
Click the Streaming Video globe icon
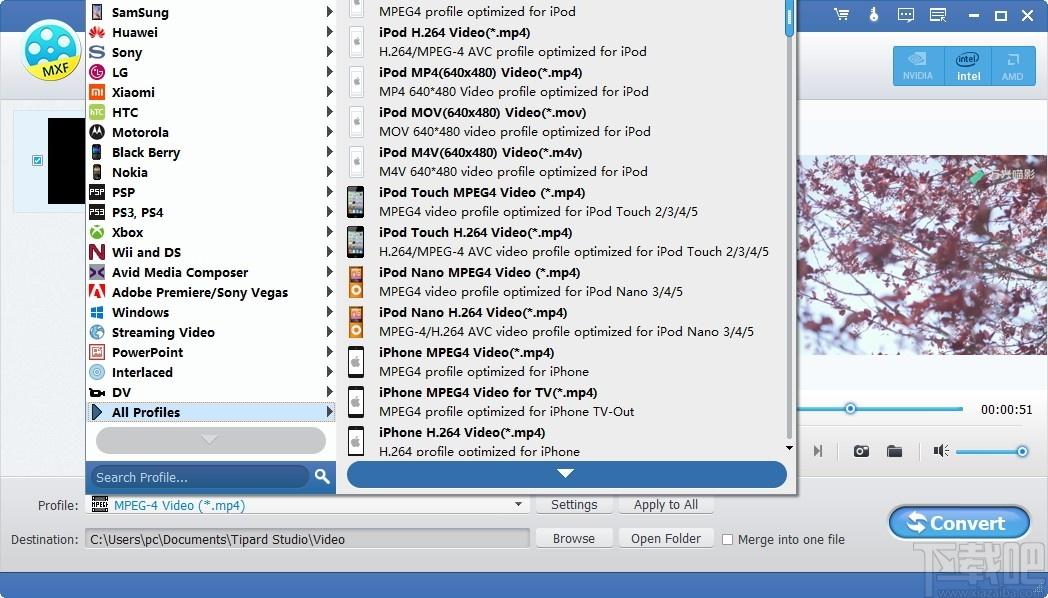pos(97,332)
